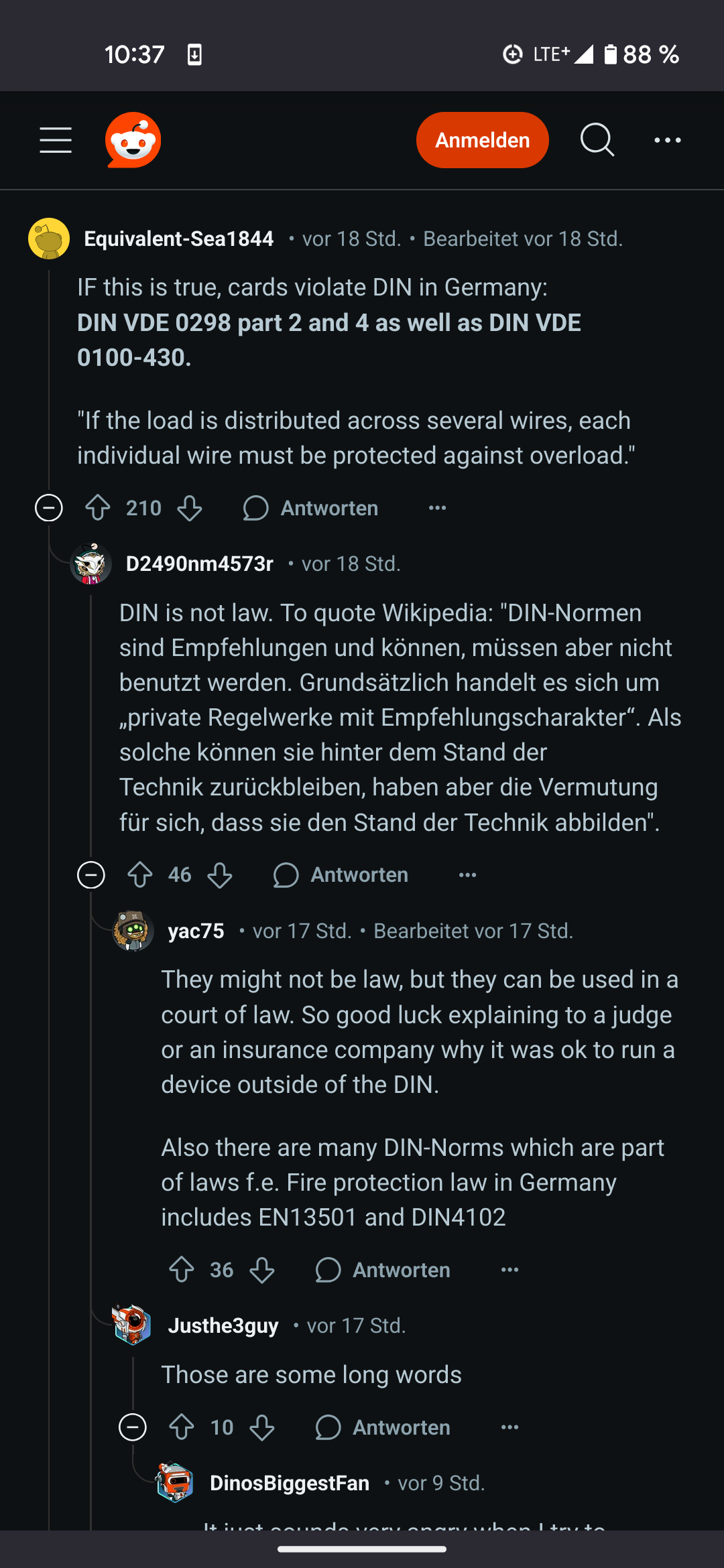Upvote Justhe3guy's comment
724x1568 pixels.
pos(182,1427)
